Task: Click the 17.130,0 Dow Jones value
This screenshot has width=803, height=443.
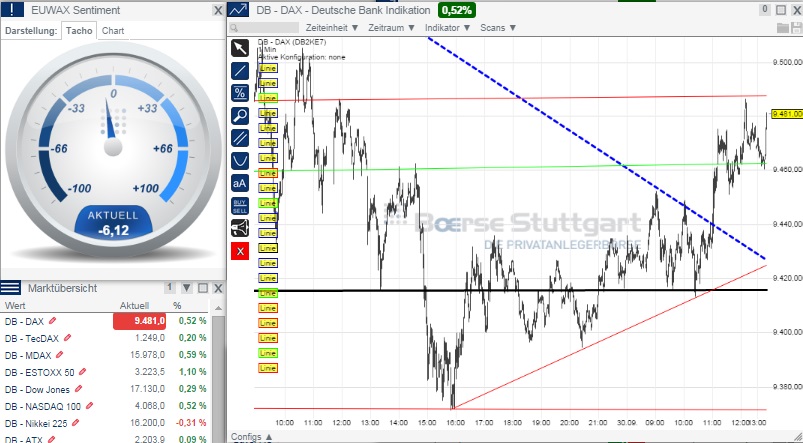Action: tap(147, 389)
